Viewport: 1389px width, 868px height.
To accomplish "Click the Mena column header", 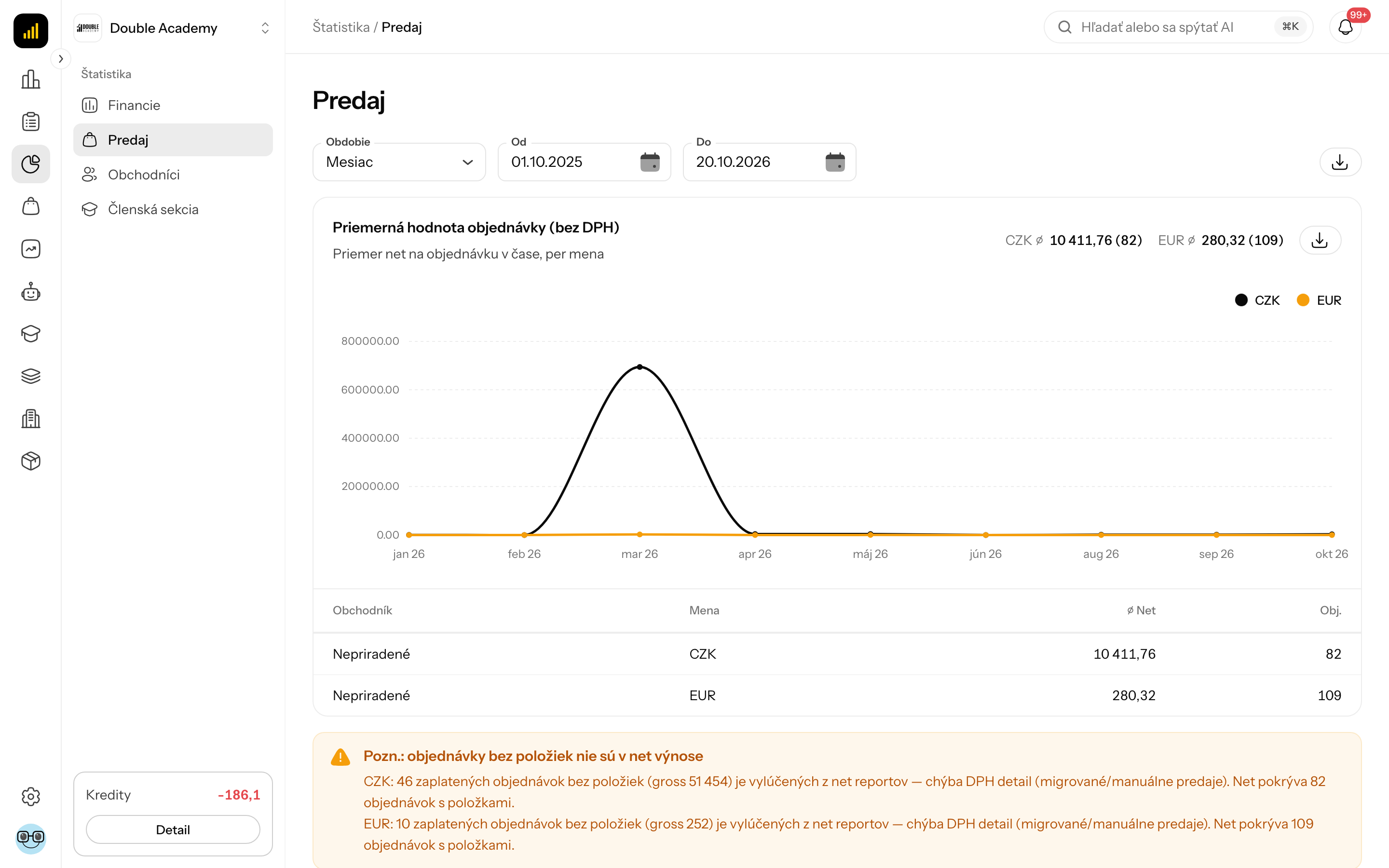I will click(x=704, y=610).
